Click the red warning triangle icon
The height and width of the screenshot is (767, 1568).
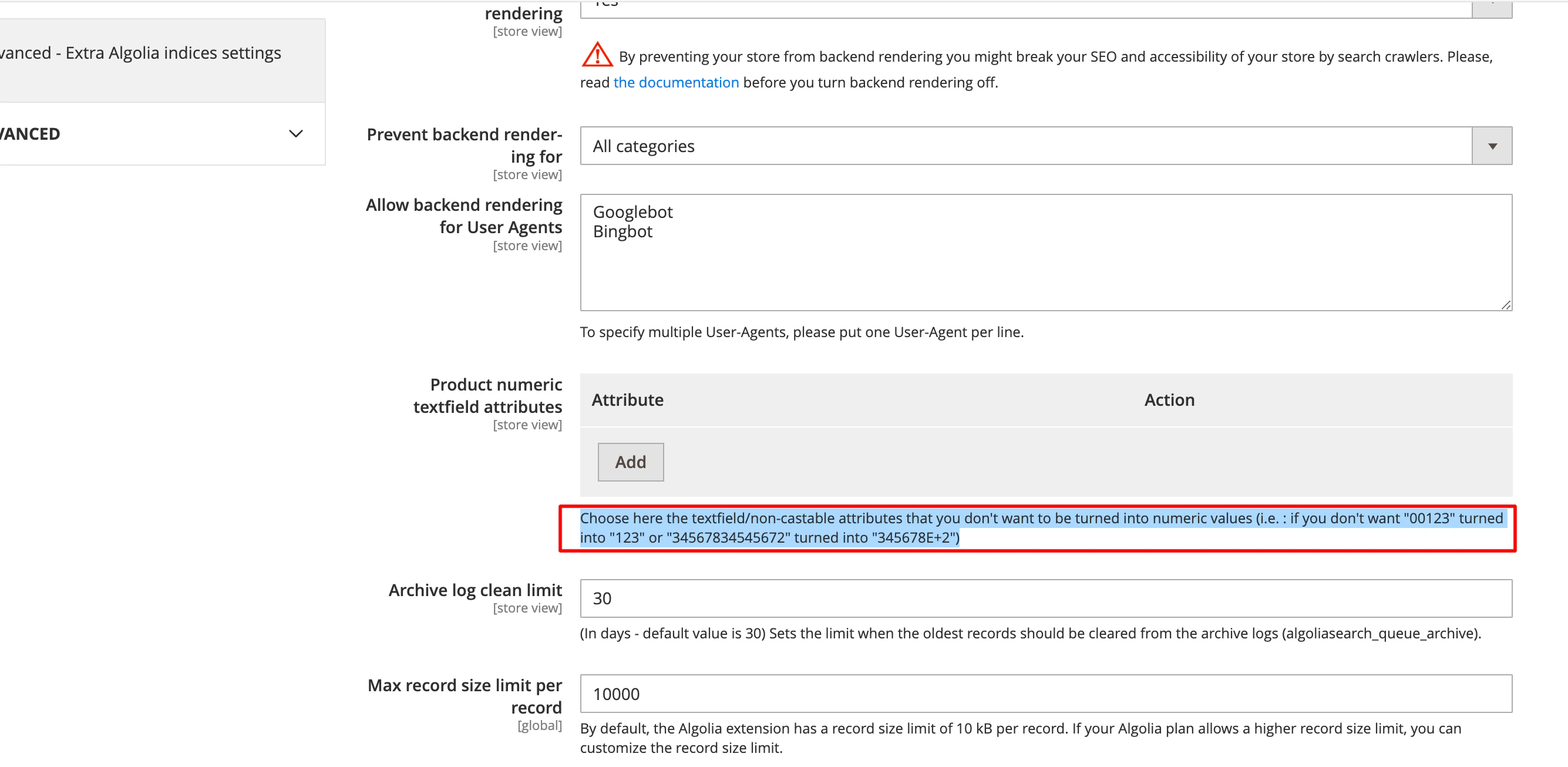597,55
